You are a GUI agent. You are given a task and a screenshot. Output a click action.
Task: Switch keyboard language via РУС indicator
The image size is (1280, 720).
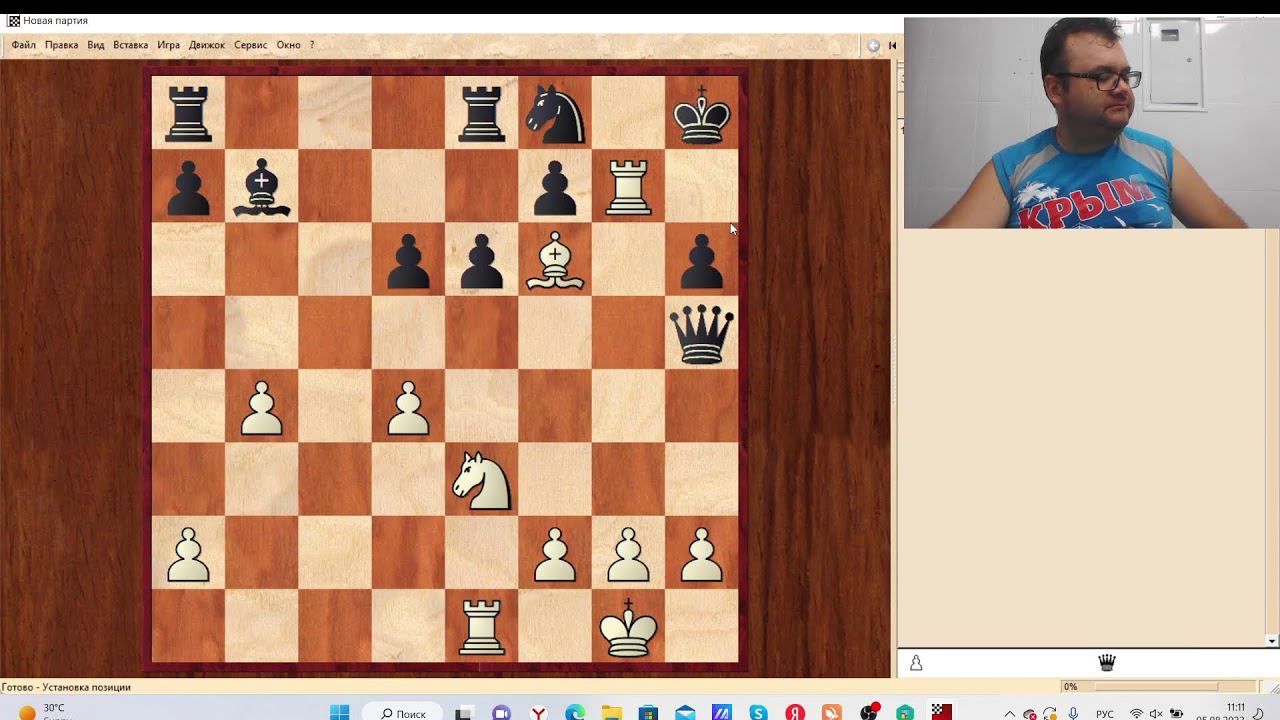pos(1105,714)
